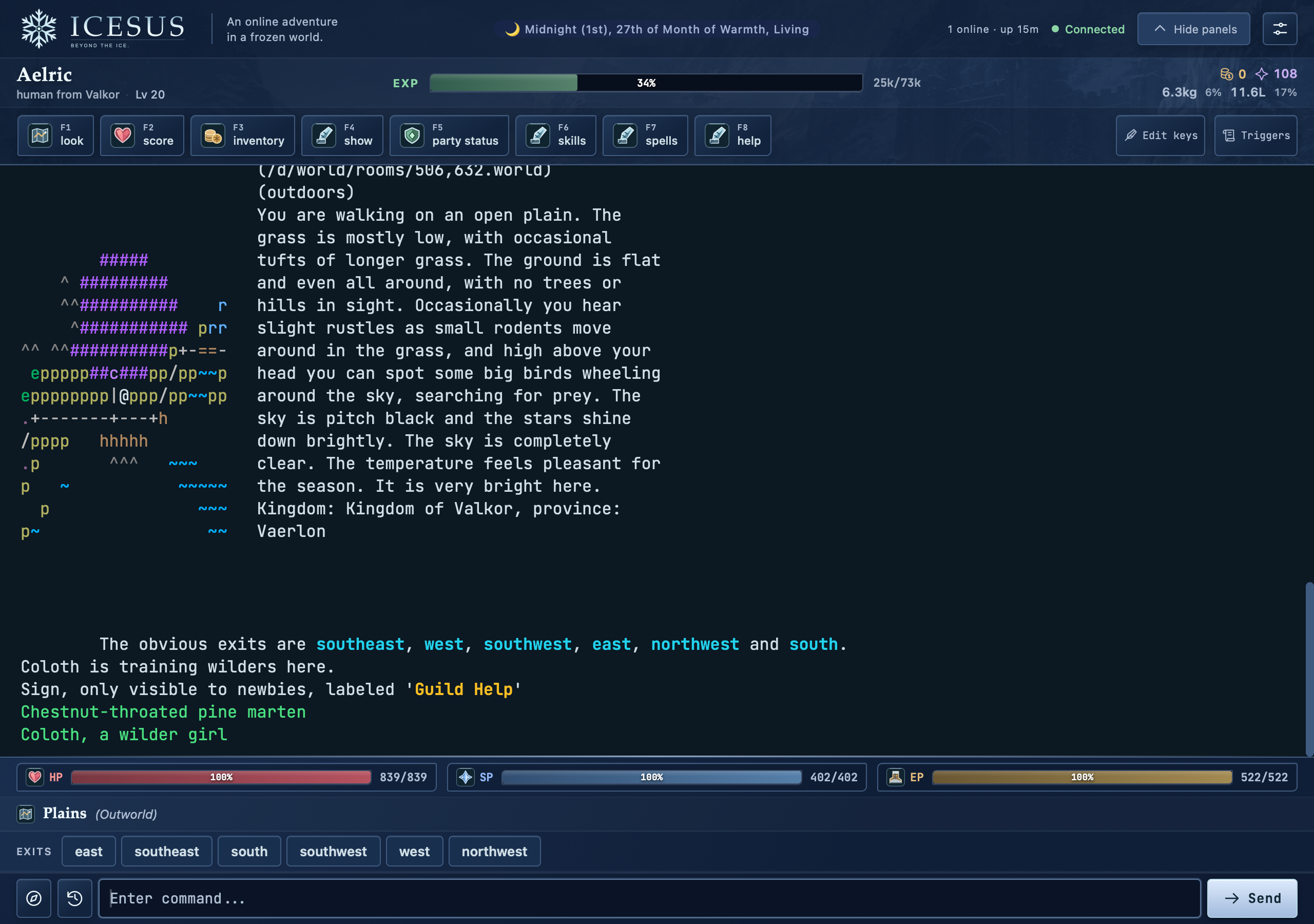Click the south exit button
The height and width of the screenshot is (924, 1314).
(249, 851)
